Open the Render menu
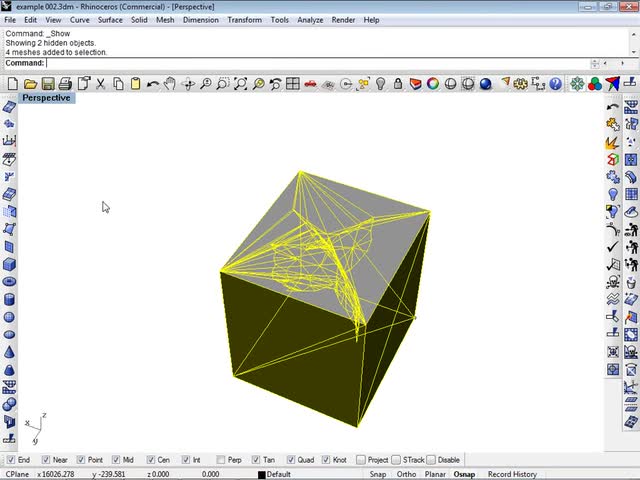The width and height of the screenshot is (640, 480). tap(343, 20)
